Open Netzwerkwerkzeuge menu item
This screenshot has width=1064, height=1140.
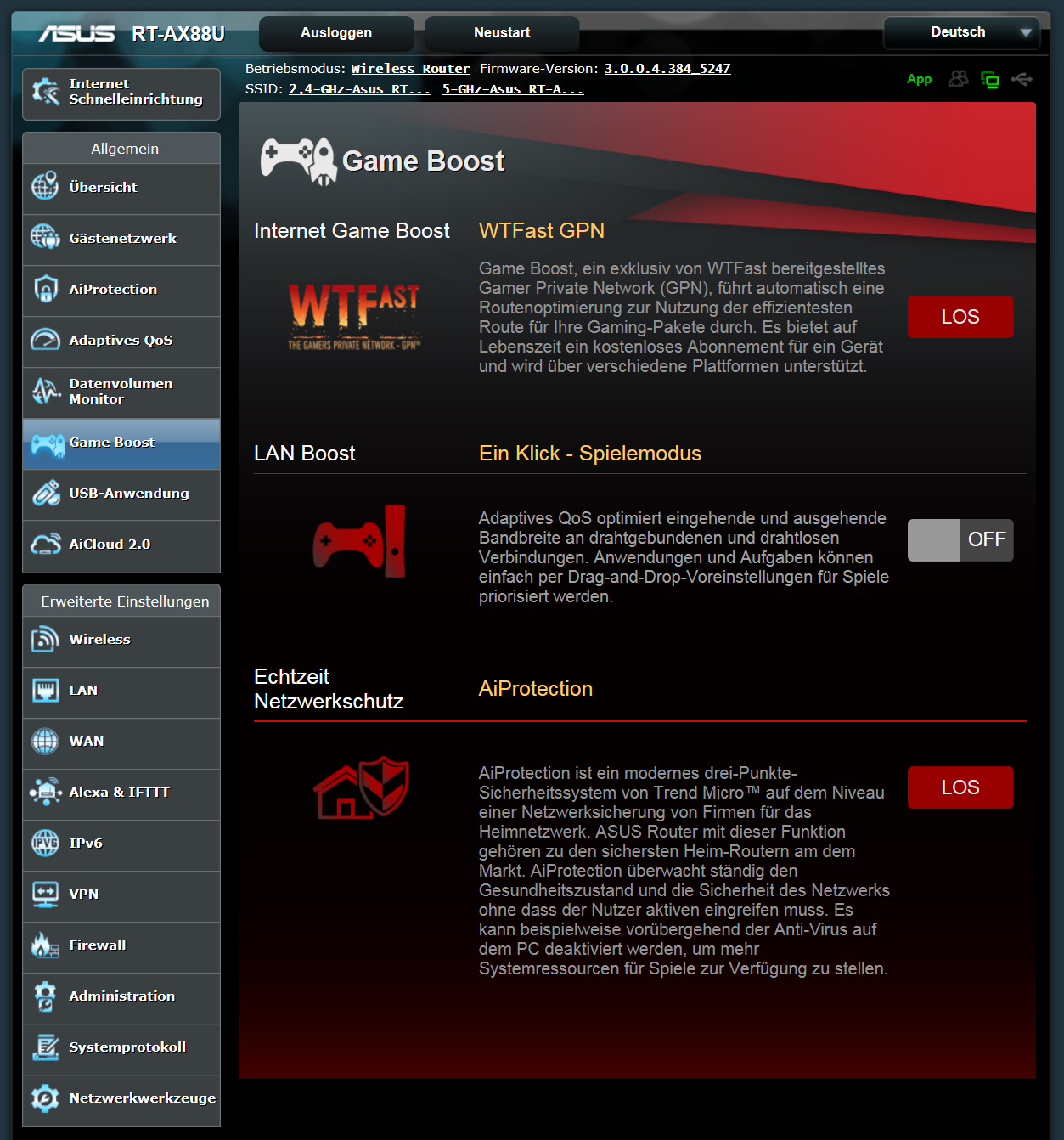pyautogui.click(x=121, y=1101)
